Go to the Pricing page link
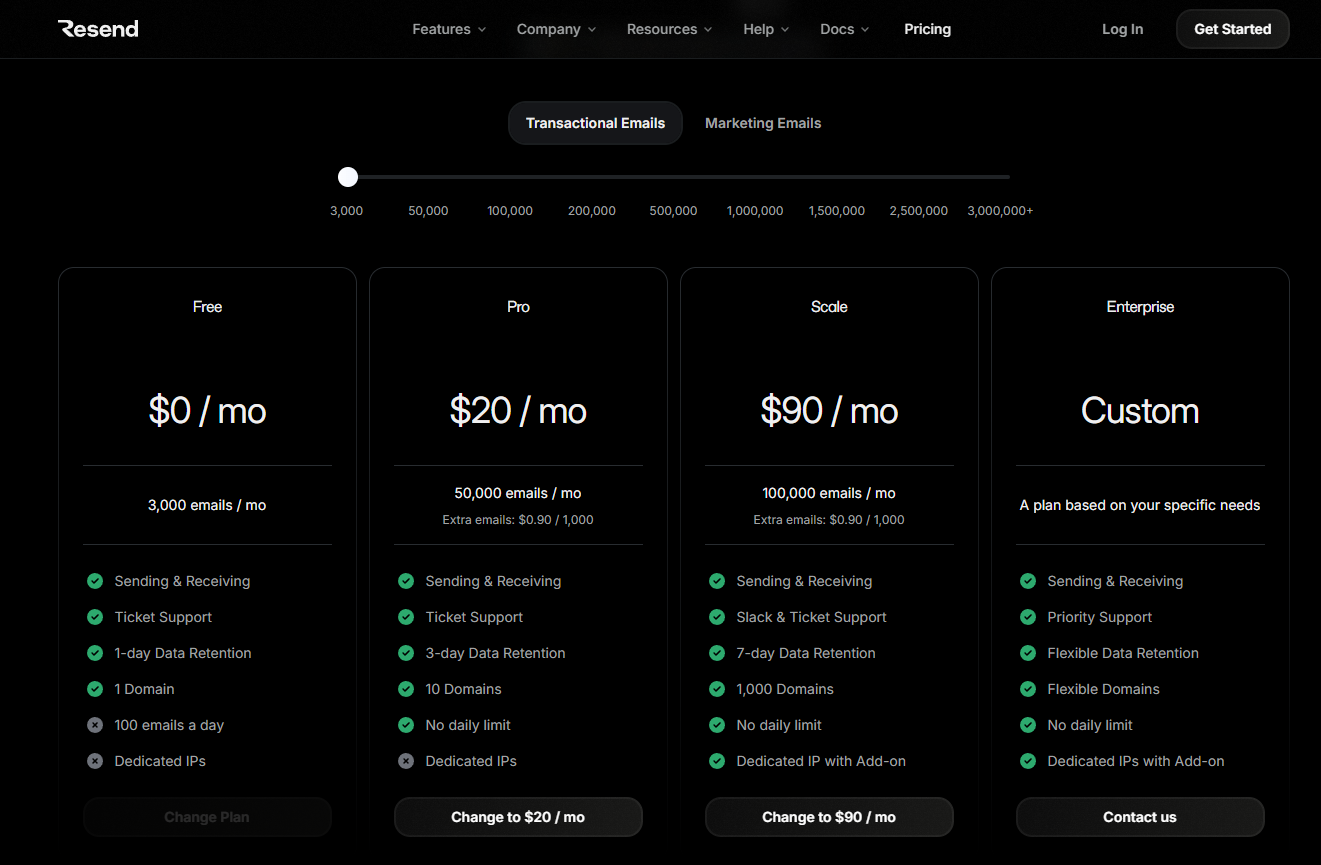Viewport: 1321px width, 865px height. pos(927,29)
